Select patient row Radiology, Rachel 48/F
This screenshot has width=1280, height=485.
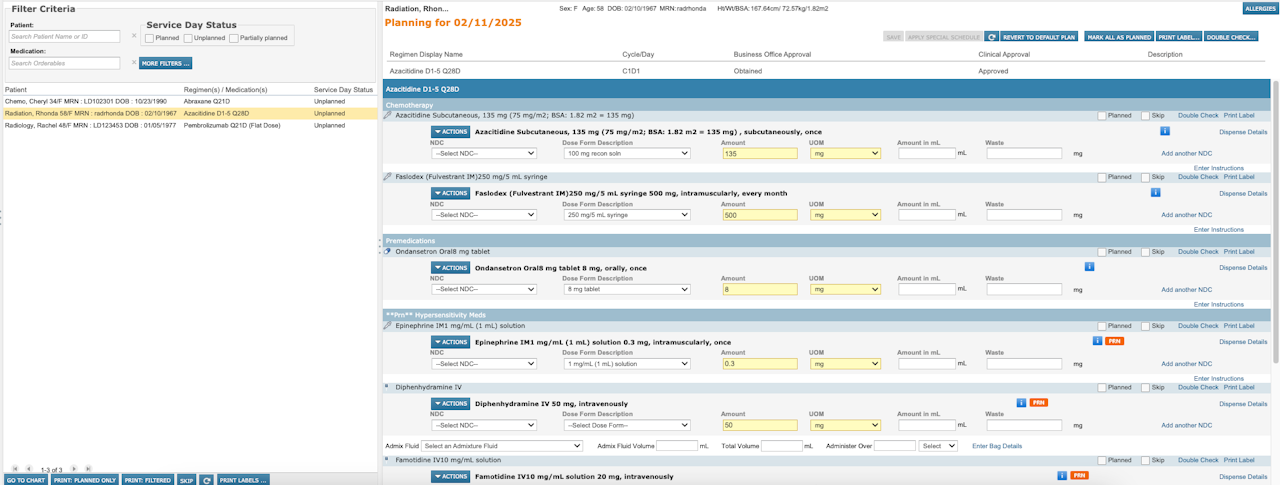click(x=188, y=125)
